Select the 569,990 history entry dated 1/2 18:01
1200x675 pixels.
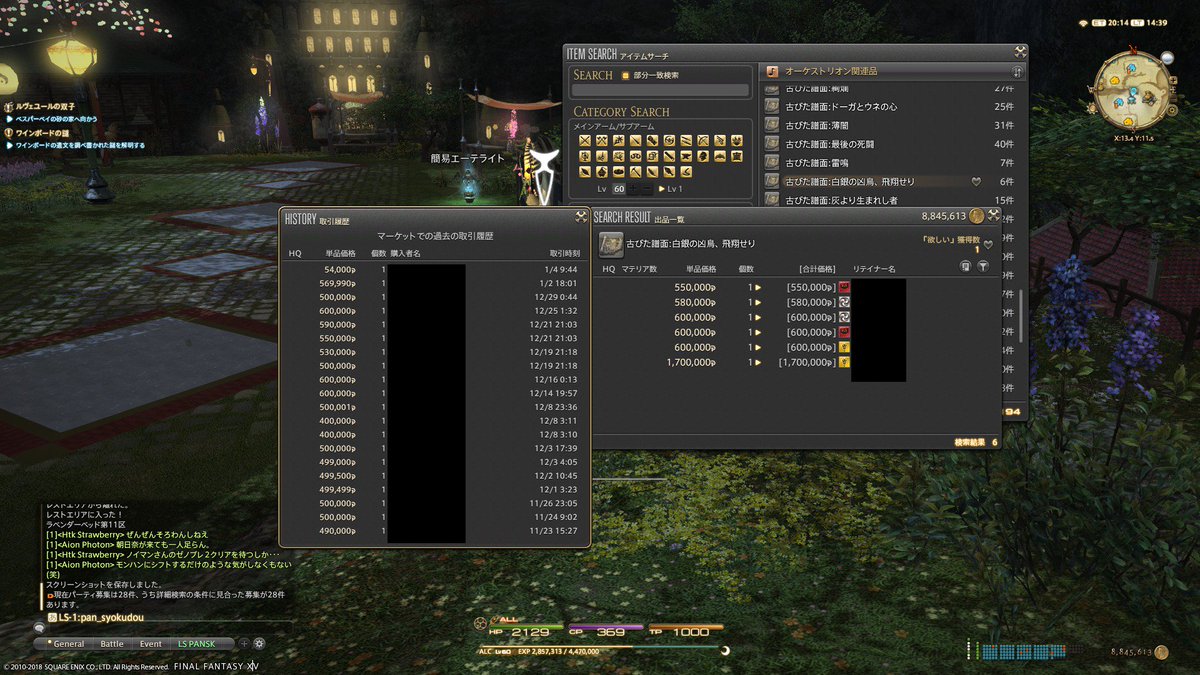(434, 284)
